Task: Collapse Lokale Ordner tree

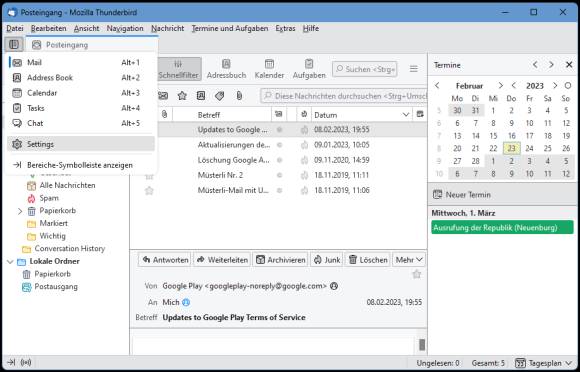Action: [10, 261]
